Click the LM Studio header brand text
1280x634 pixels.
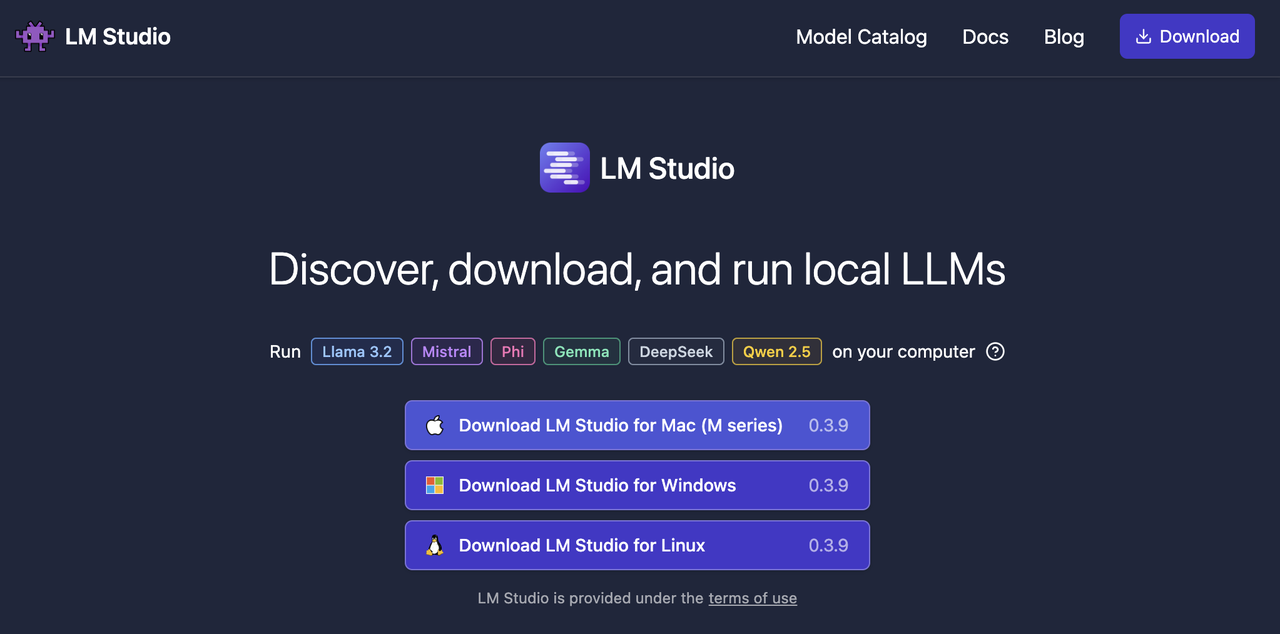[118, 37]
